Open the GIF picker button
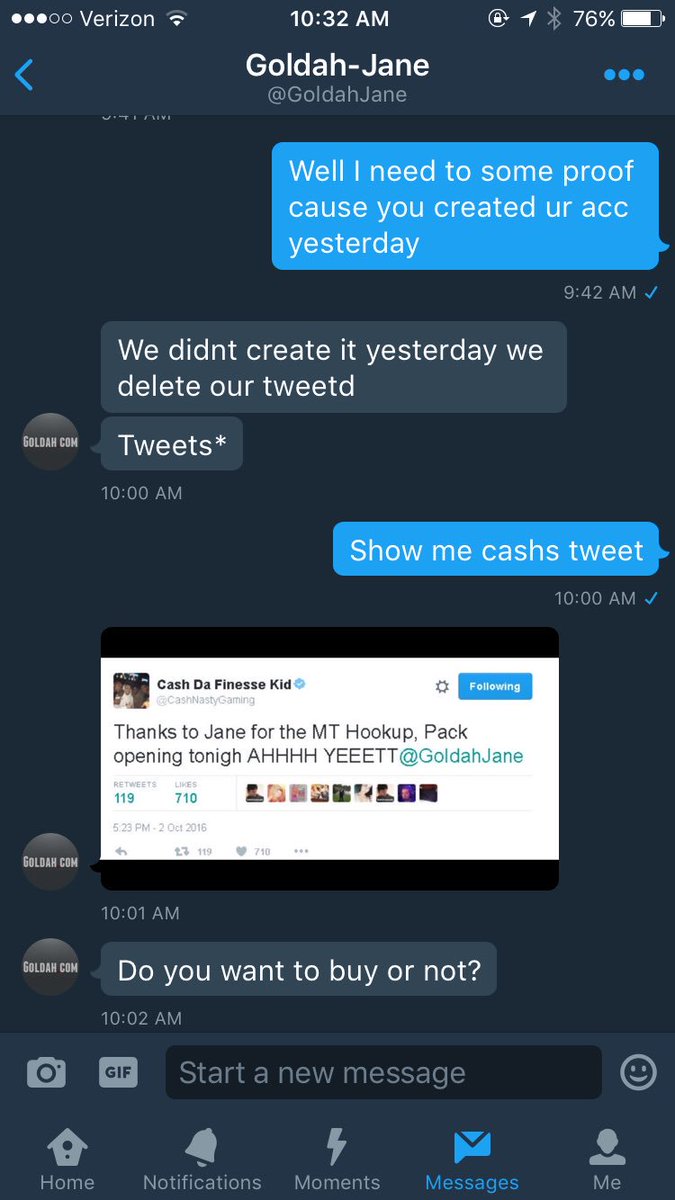This screenshot has width=675, height=1200. coord(118,1072)
